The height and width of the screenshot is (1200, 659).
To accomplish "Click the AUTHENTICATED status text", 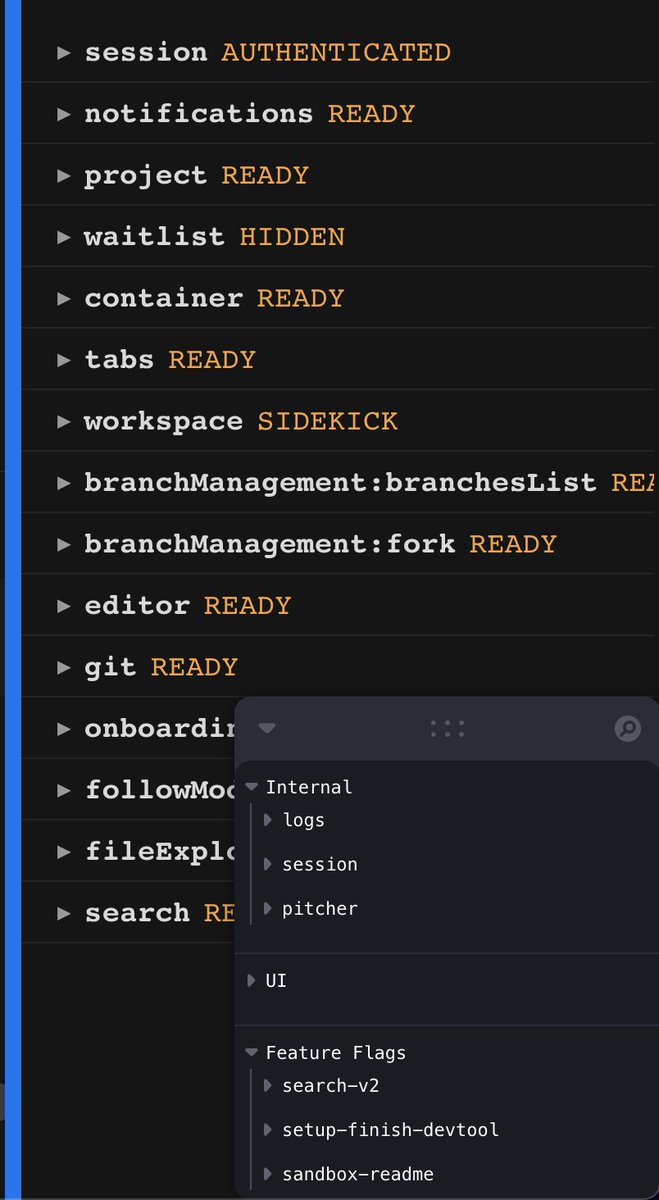I will (x=336, y=52).
